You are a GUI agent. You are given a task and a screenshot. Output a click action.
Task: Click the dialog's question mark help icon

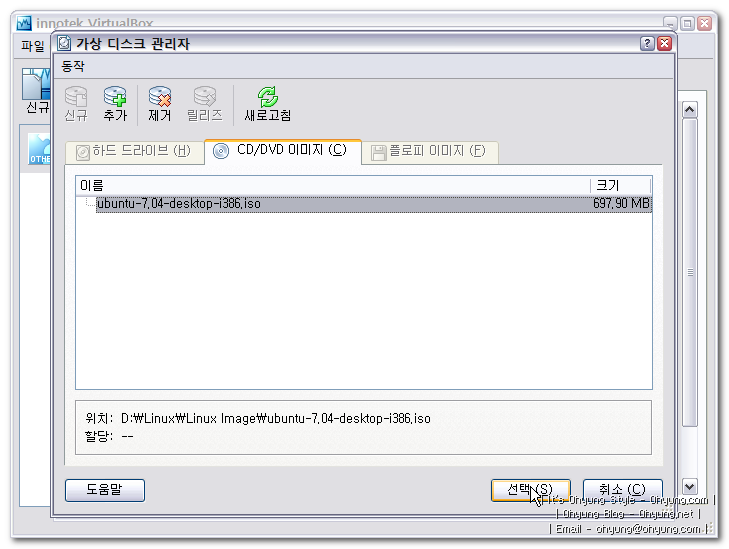click(647, 43)
